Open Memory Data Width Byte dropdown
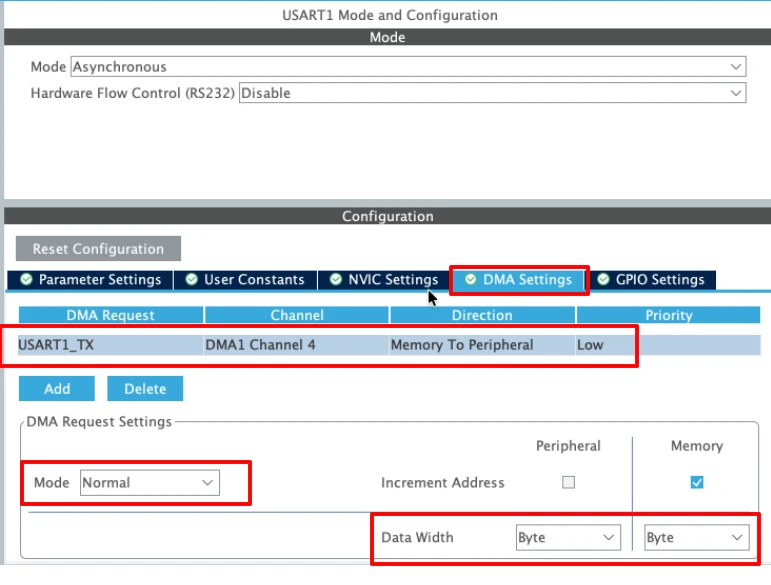Viewport: 771px width, 585px height. (695, 537)
